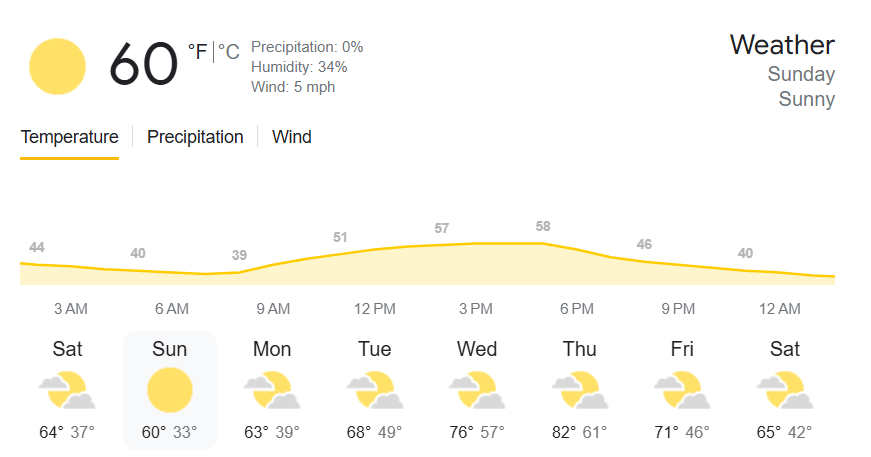Switch units to Fahrenheit

click(x=197, y=52)
